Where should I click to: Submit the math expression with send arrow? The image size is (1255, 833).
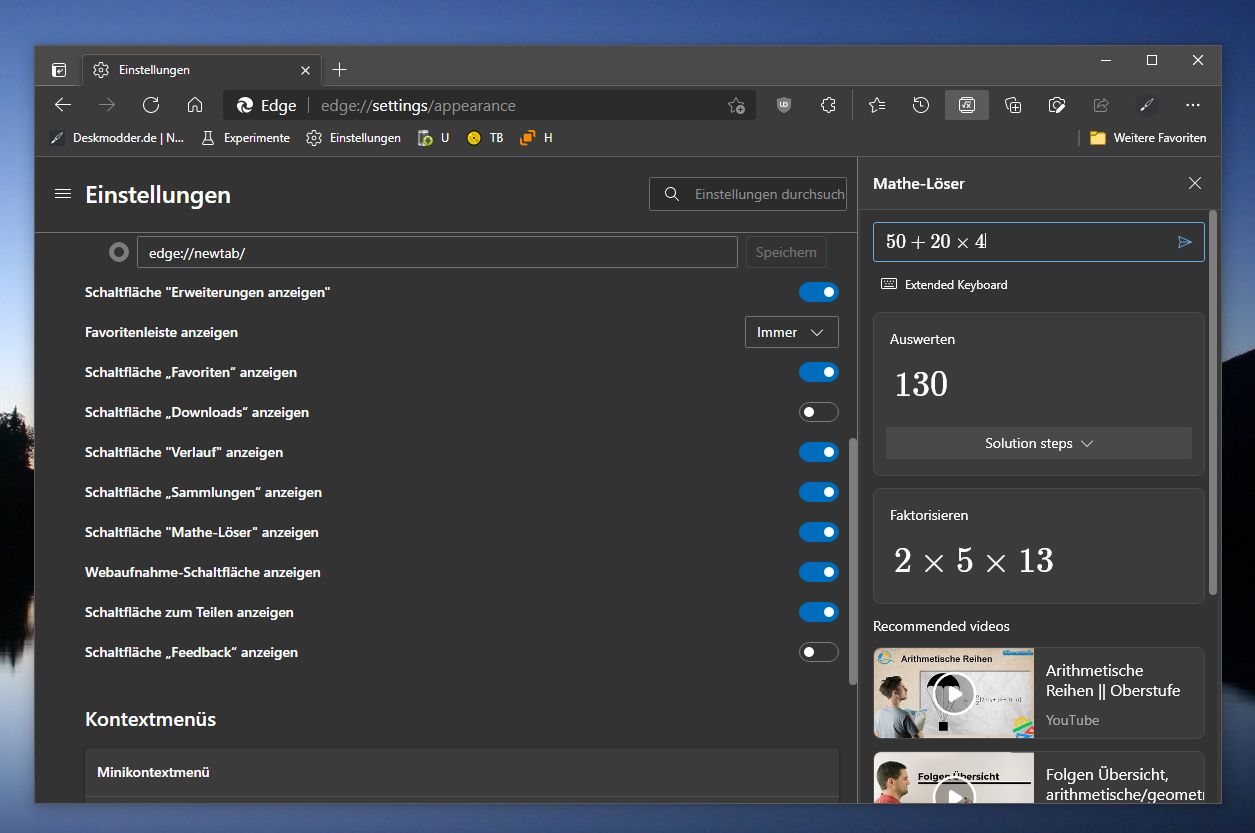(x=1185, y=242)
